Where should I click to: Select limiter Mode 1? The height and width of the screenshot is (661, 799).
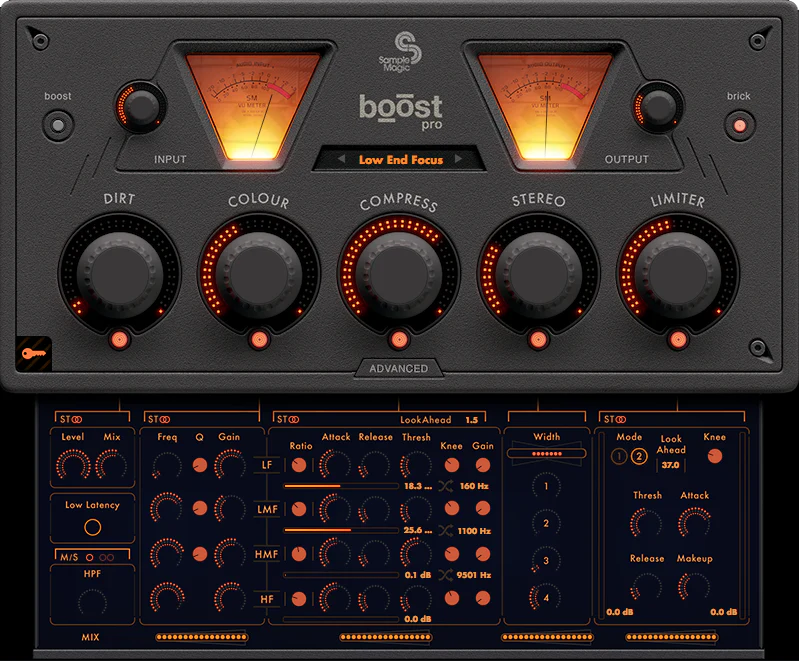pyautogui.click(x=619, y=456)
